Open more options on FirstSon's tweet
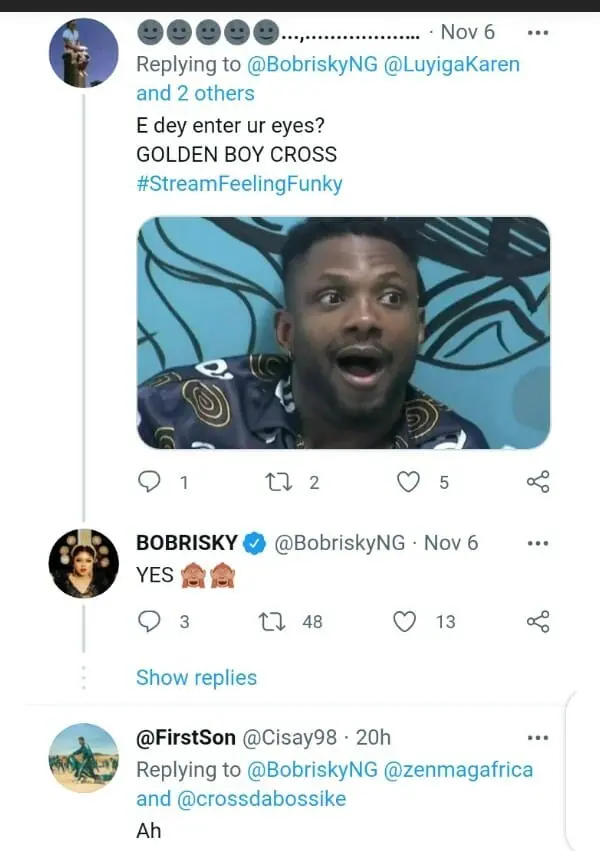The image size is (600, 851). [x=538, y=738]
